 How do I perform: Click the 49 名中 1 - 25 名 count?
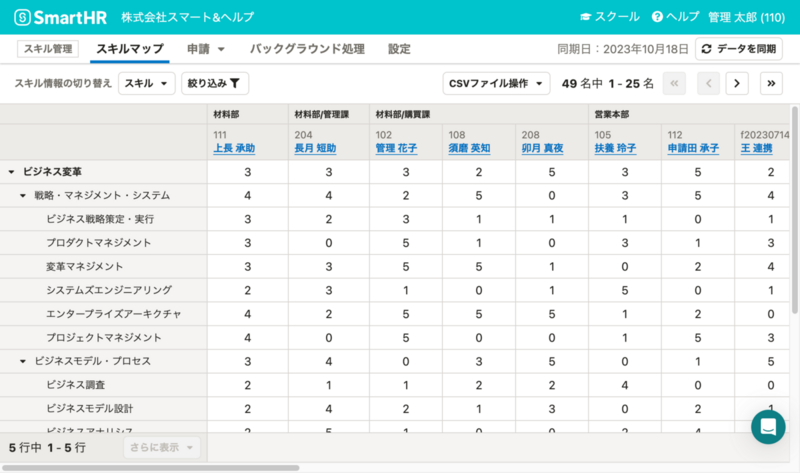tap(608, 84)
